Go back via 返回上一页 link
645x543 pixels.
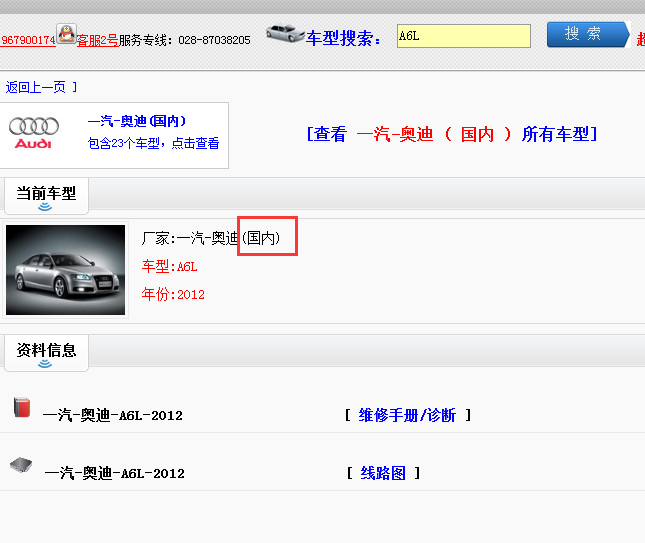tap(35, 87)
